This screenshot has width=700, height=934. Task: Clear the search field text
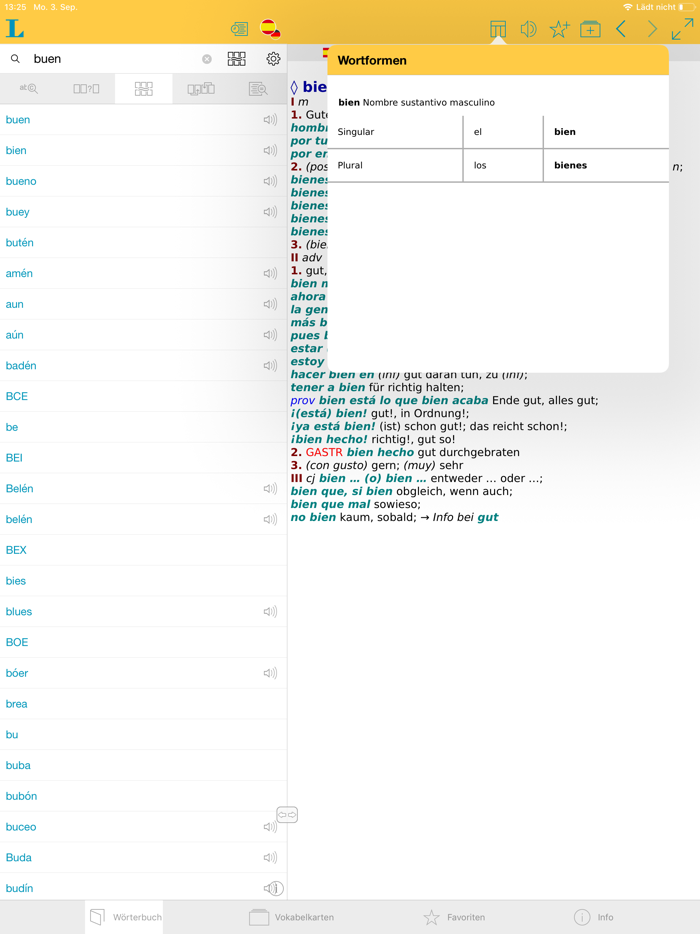[207, 59]
